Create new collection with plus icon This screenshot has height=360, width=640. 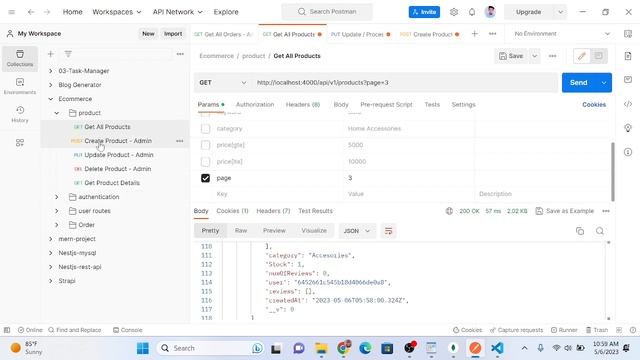click(x=51, y=54)
